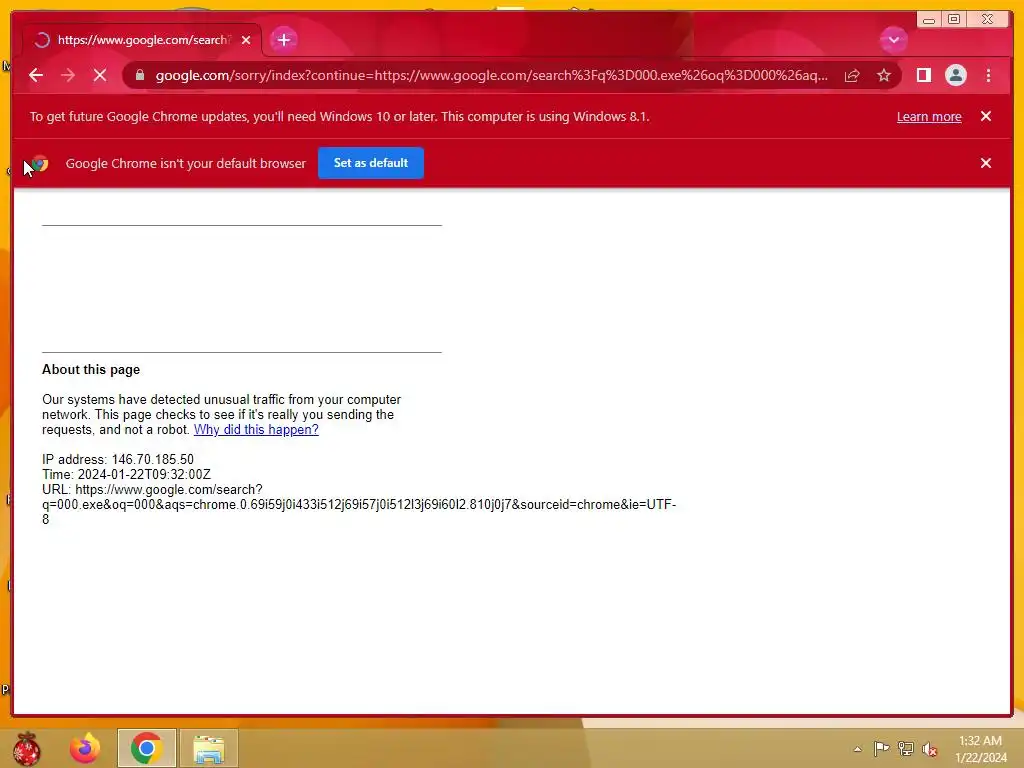
Task: Open a new tab with plus button
Action: coord(283,40)
